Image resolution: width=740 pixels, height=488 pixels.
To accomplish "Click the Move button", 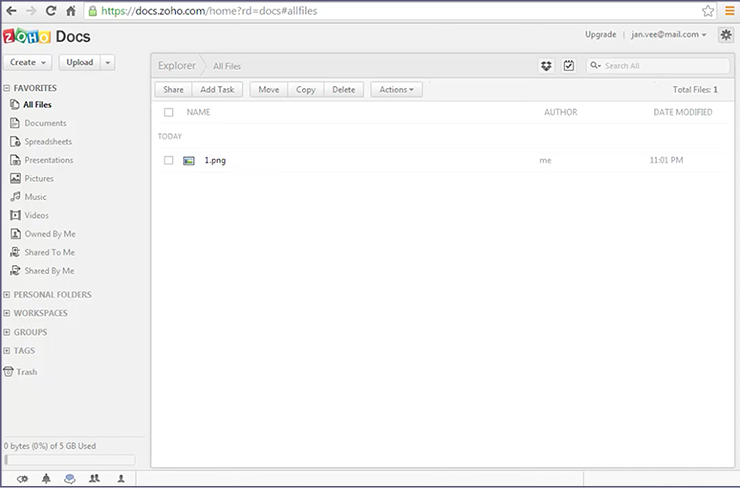I will (269, 90).
